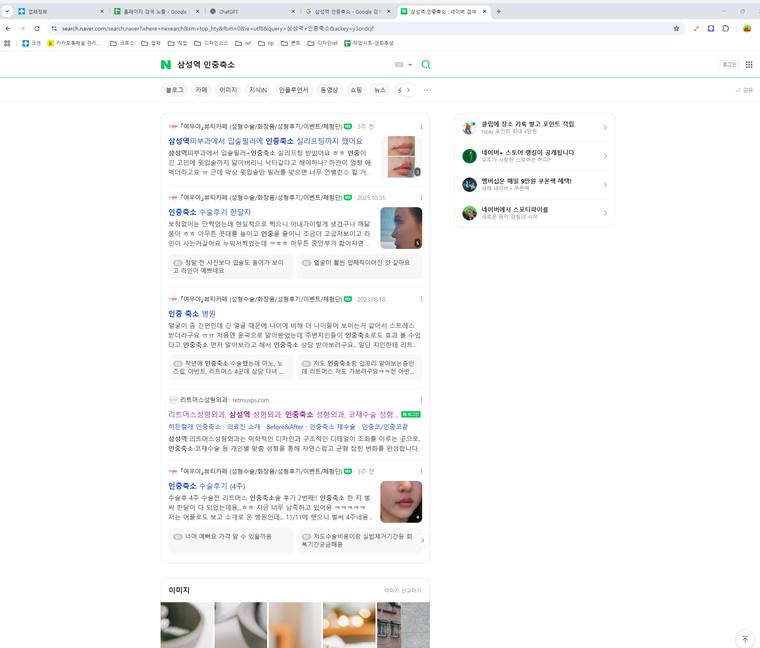The height and width of the screenshot is (648, 760).
Task: Reload the page in Chrome
Action: click(37, 29)
